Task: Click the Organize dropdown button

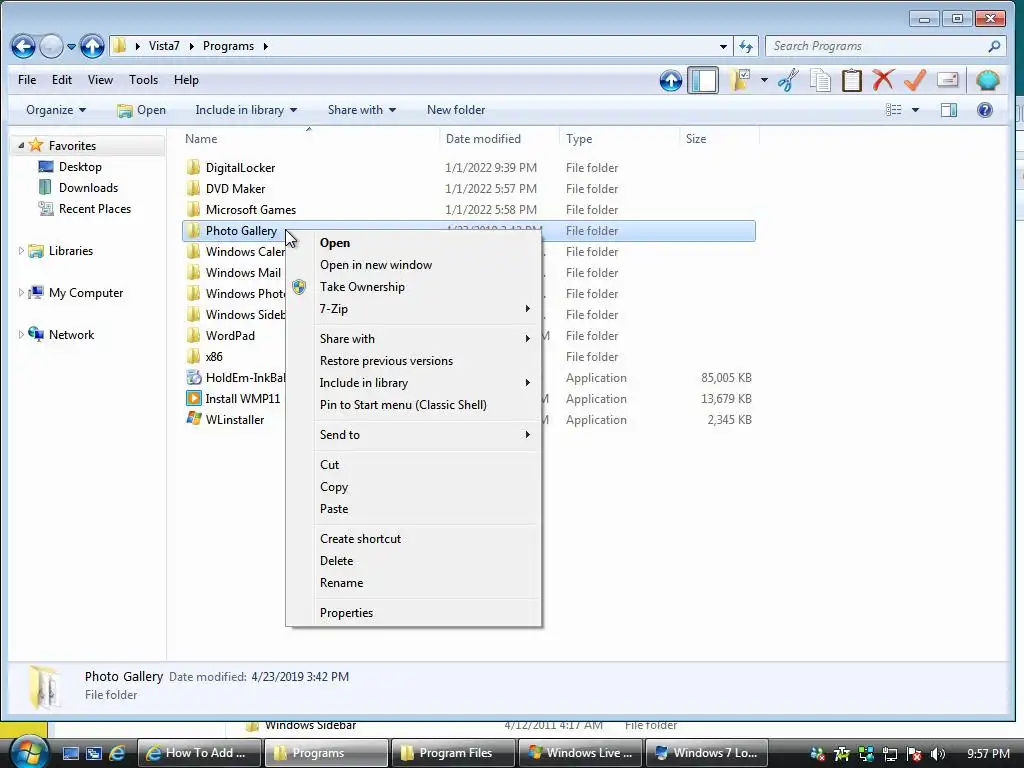Action: 56,110
